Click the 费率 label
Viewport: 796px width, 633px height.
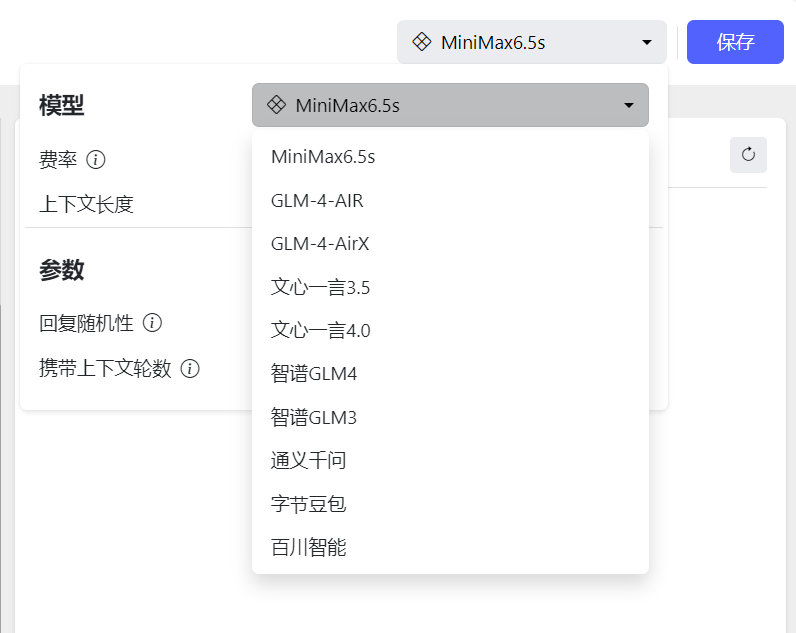(58, 159)
